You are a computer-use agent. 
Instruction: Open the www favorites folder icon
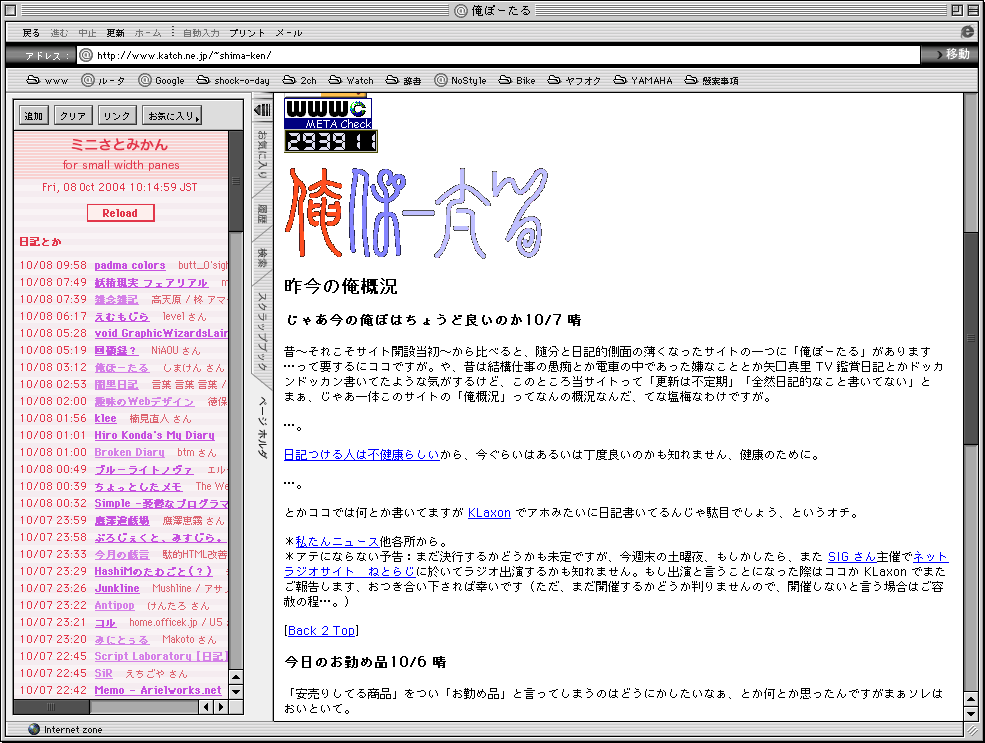[33, 80]
